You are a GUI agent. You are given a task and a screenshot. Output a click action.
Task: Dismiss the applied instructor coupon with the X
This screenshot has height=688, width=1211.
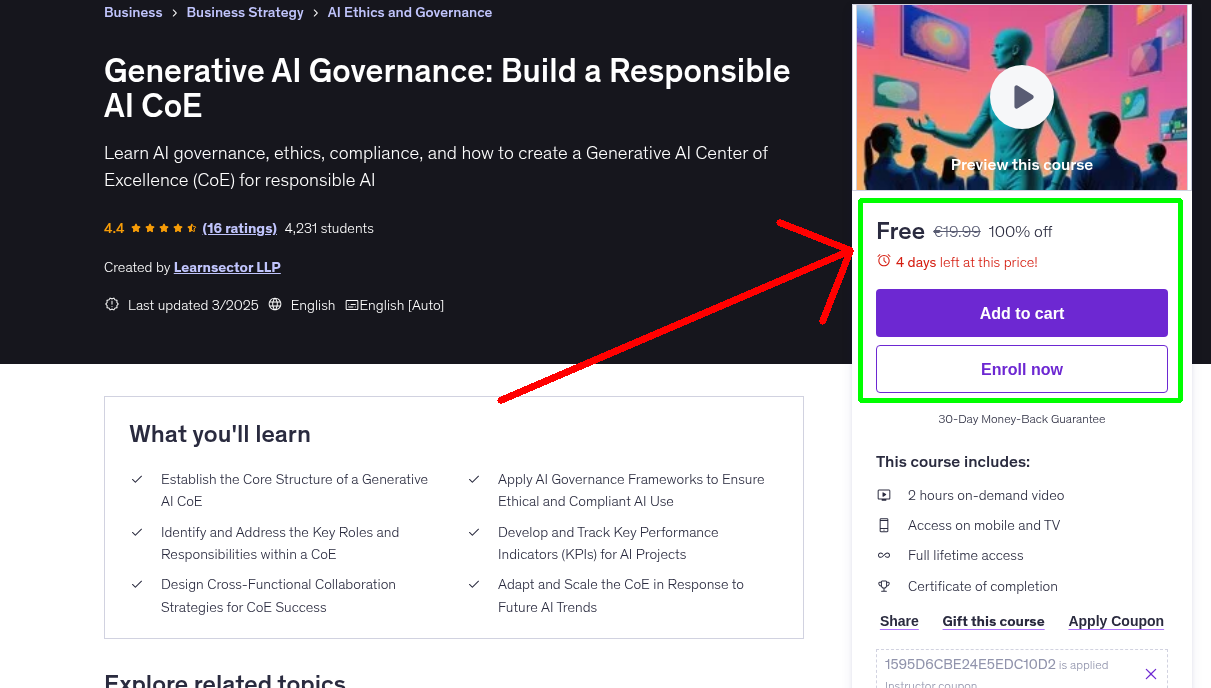(1151, 673)
